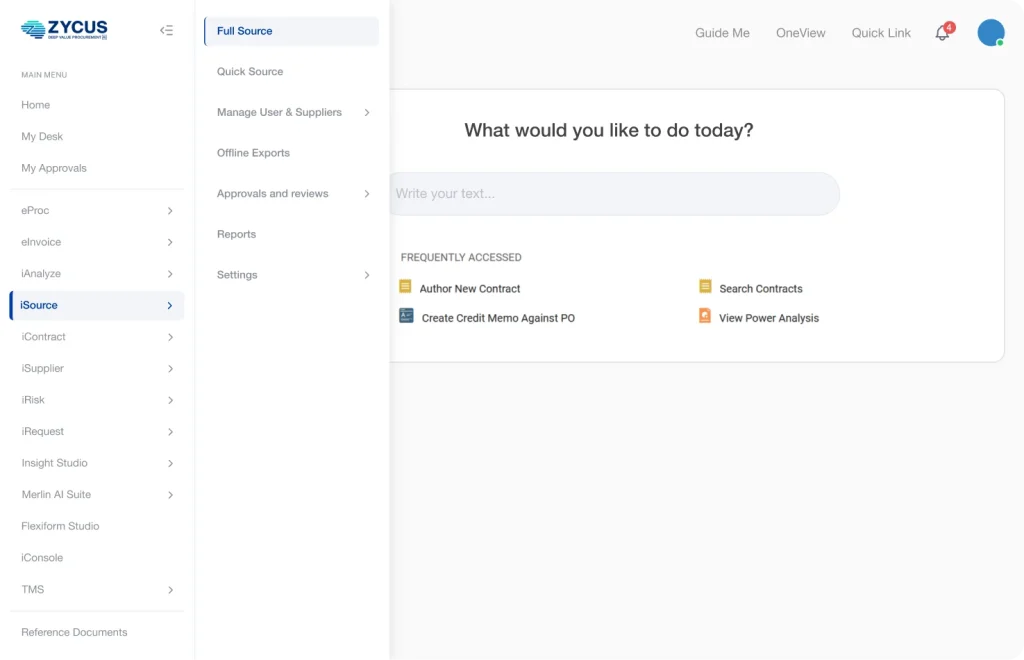Click the Zycus logo
This screenshot has height=660, width=1024.
[x=64, y=29]
